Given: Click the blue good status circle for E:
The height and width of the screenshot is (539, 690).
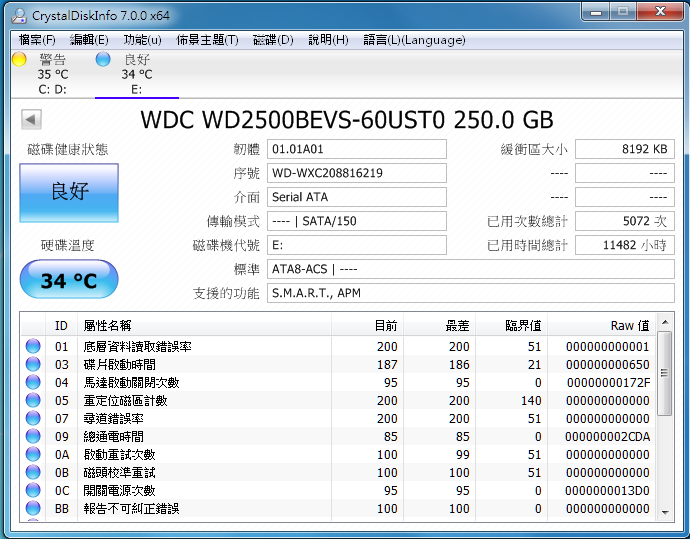Looking at the screenshot, I should 103,59.
